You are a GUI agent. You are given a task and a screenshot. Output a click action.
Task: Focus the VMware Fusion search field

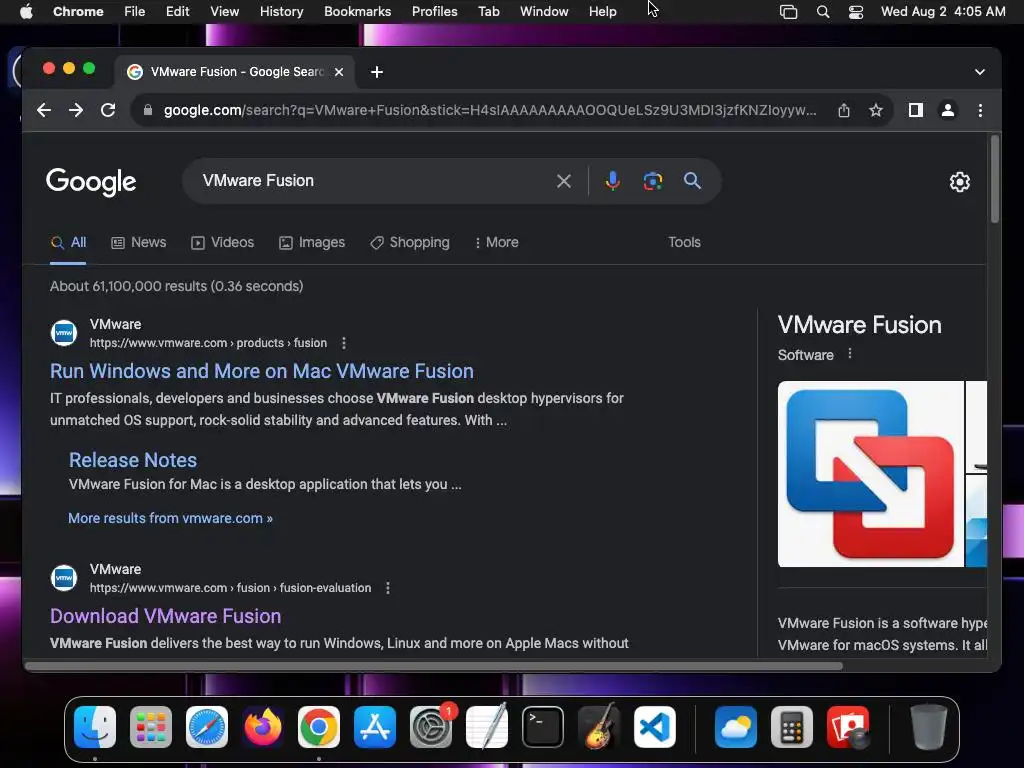372,181
